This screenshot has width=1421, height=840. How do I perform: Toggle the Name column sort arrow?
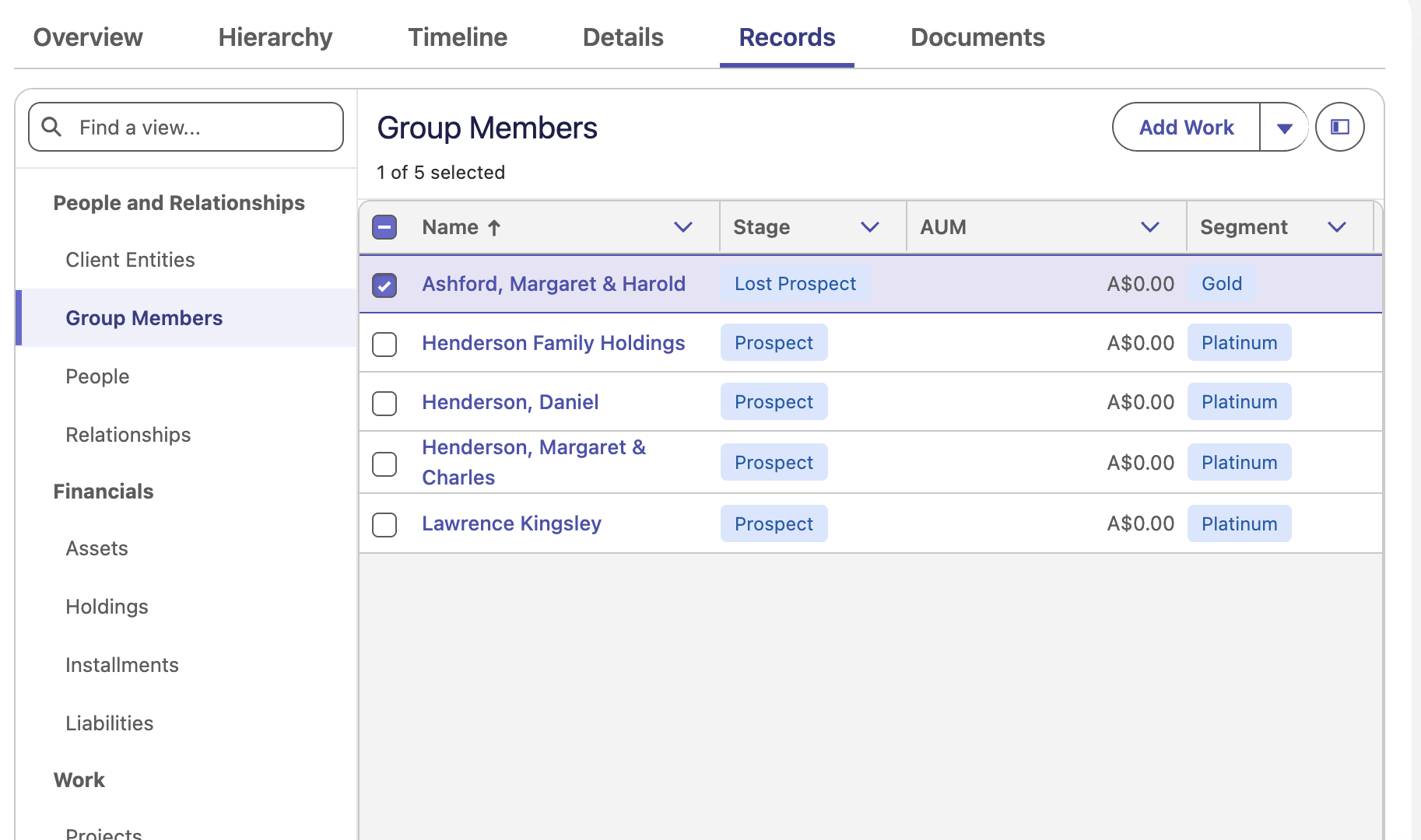click(x=494, y=227)
